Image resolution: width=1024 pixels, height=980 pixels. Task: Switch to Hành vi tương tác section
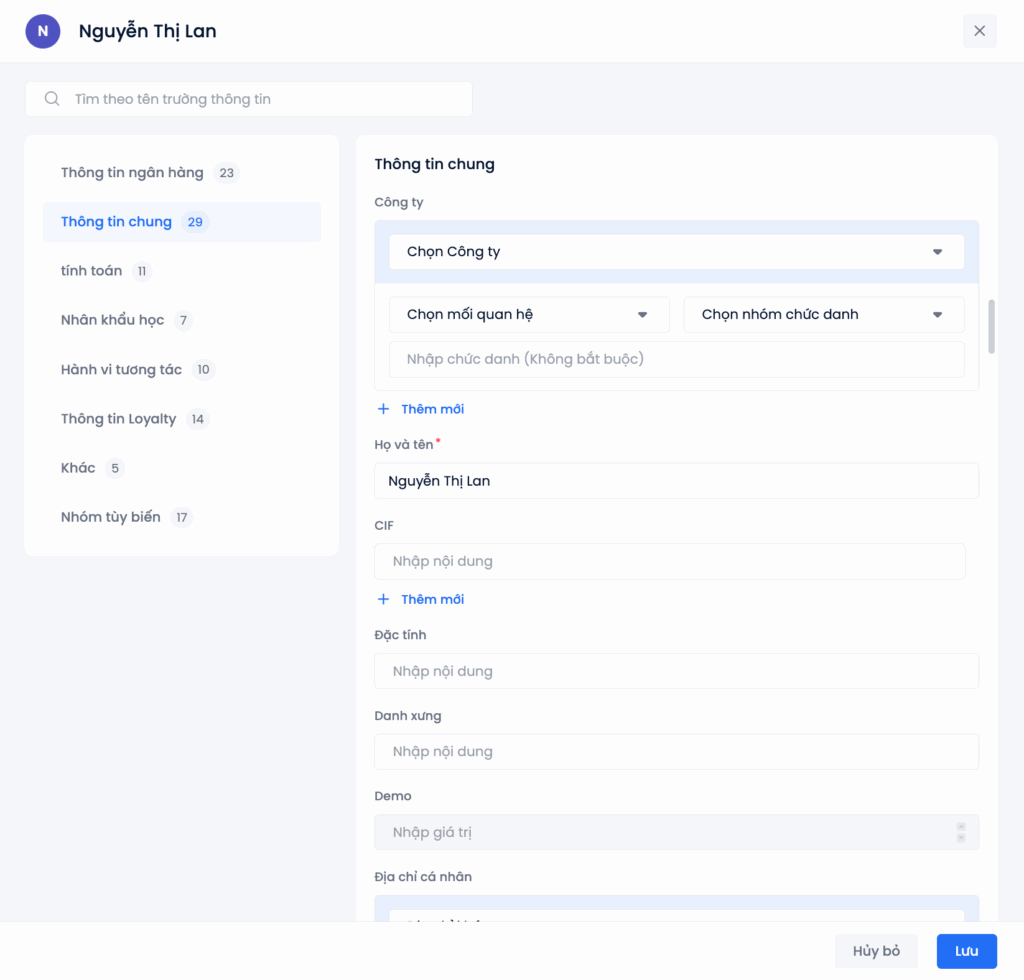point(182,370)
